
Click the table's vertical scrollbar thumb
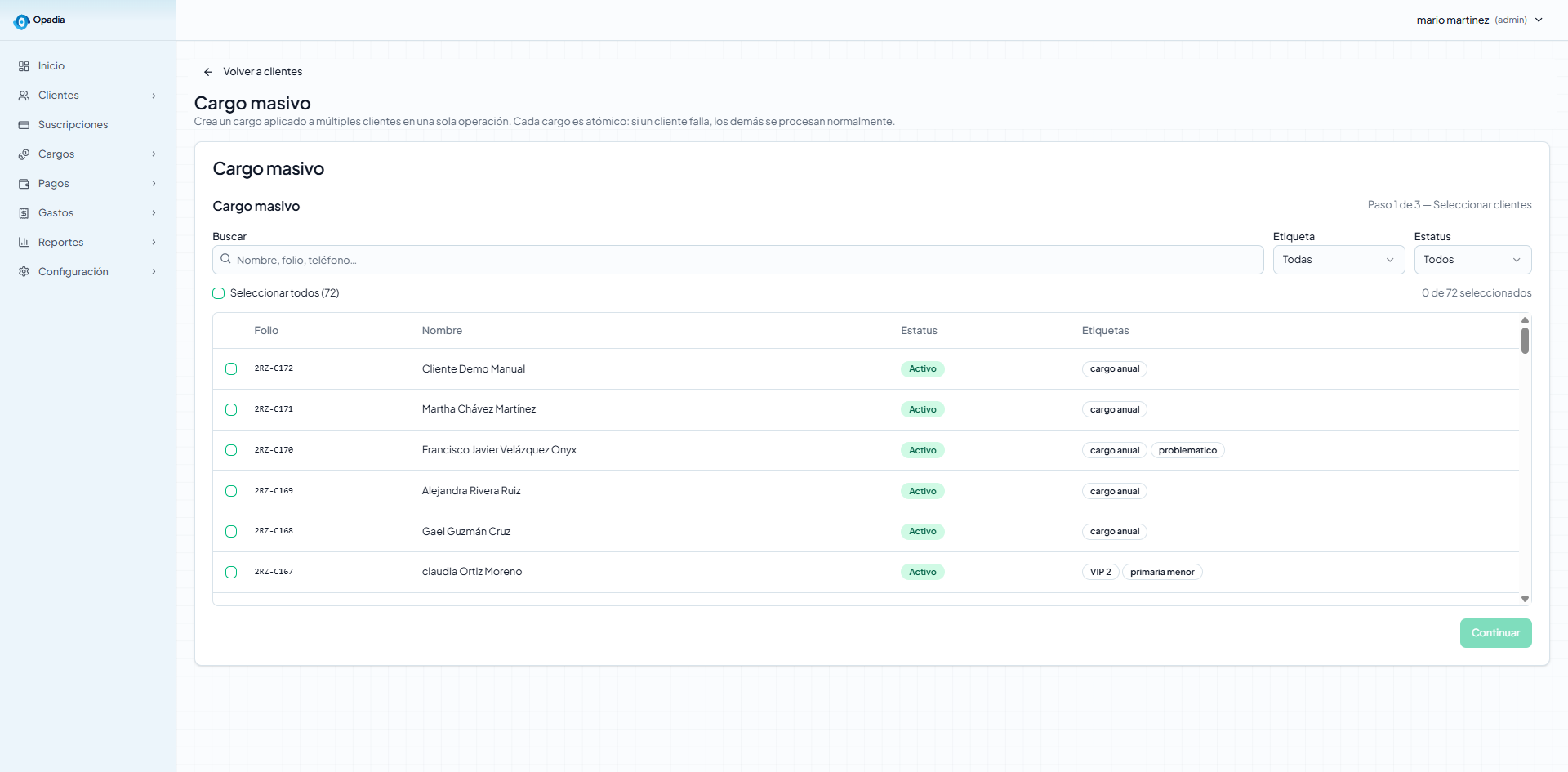pyautogui.click(x=1525, y=341)
